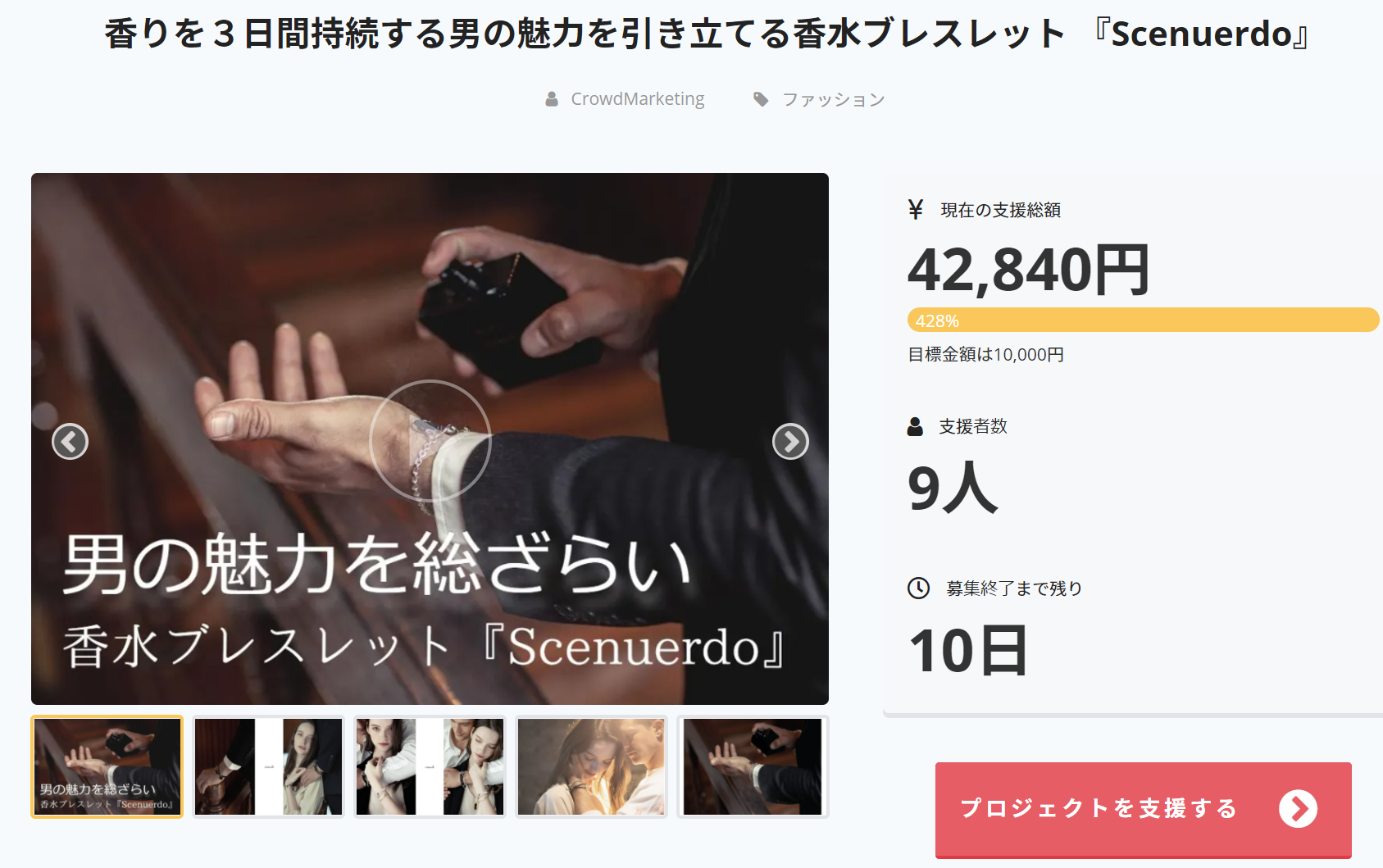Click the tag icon beside ファッション
The height and width of the screenshot is (868, 1383).
[x=761, y=99]
